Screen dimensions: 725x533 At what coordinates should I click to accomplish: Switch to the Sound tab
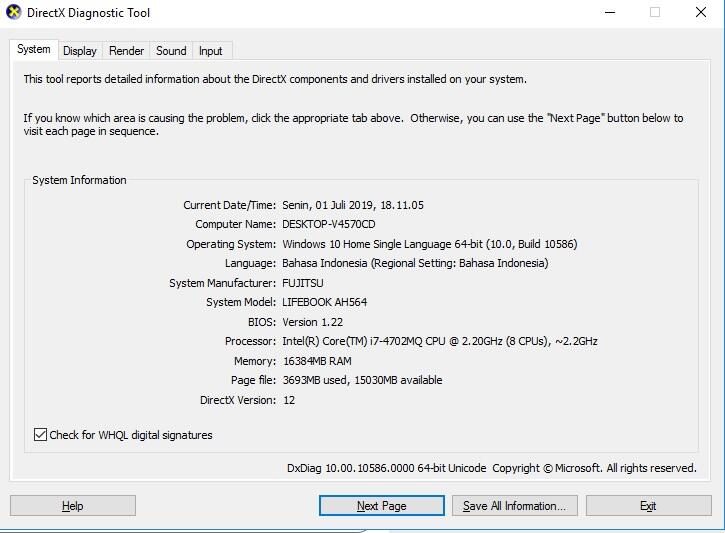coord(171,51)
